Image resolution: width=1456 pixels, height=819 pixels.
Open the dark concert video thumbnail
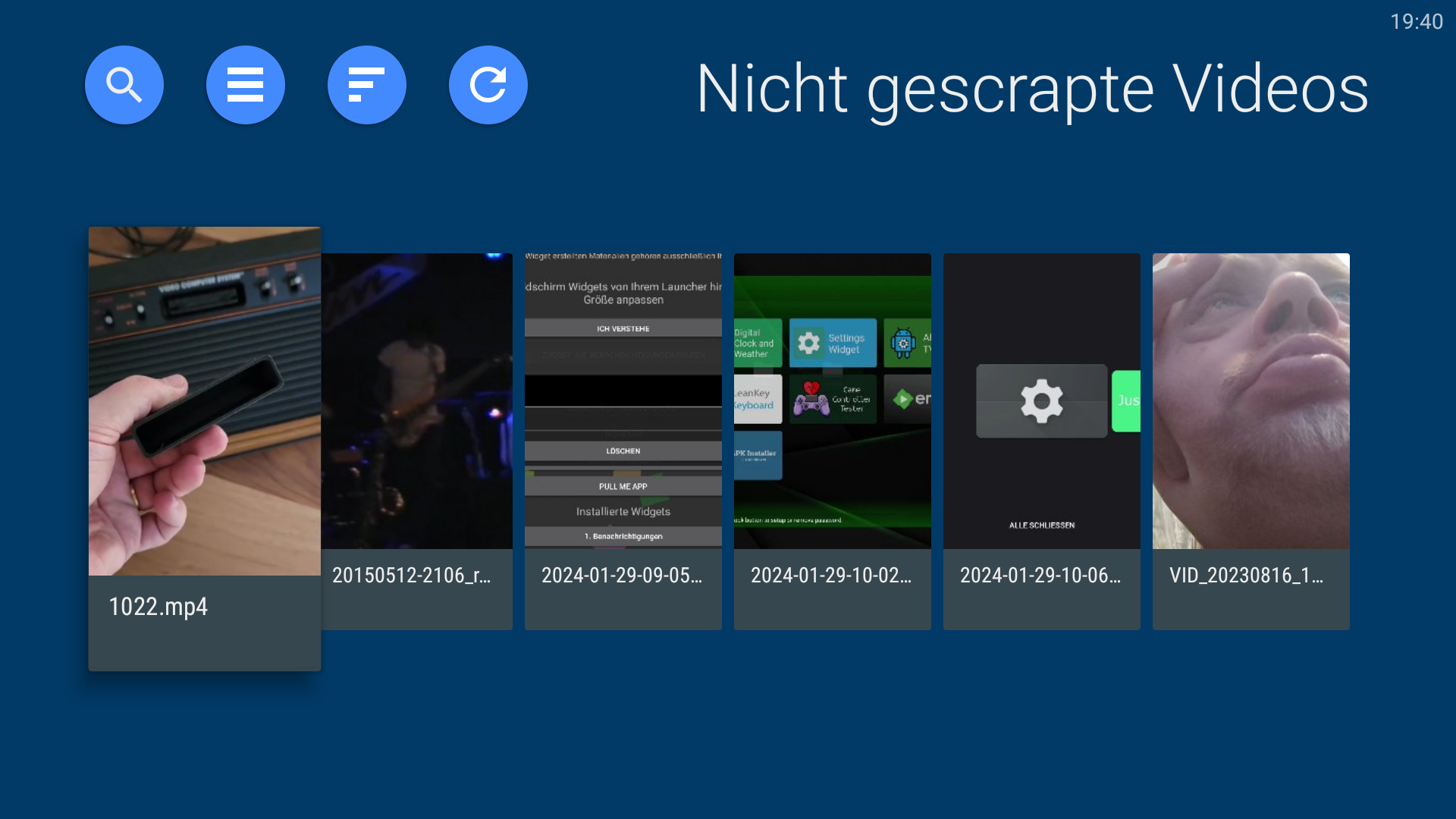[x=417, y=400]
